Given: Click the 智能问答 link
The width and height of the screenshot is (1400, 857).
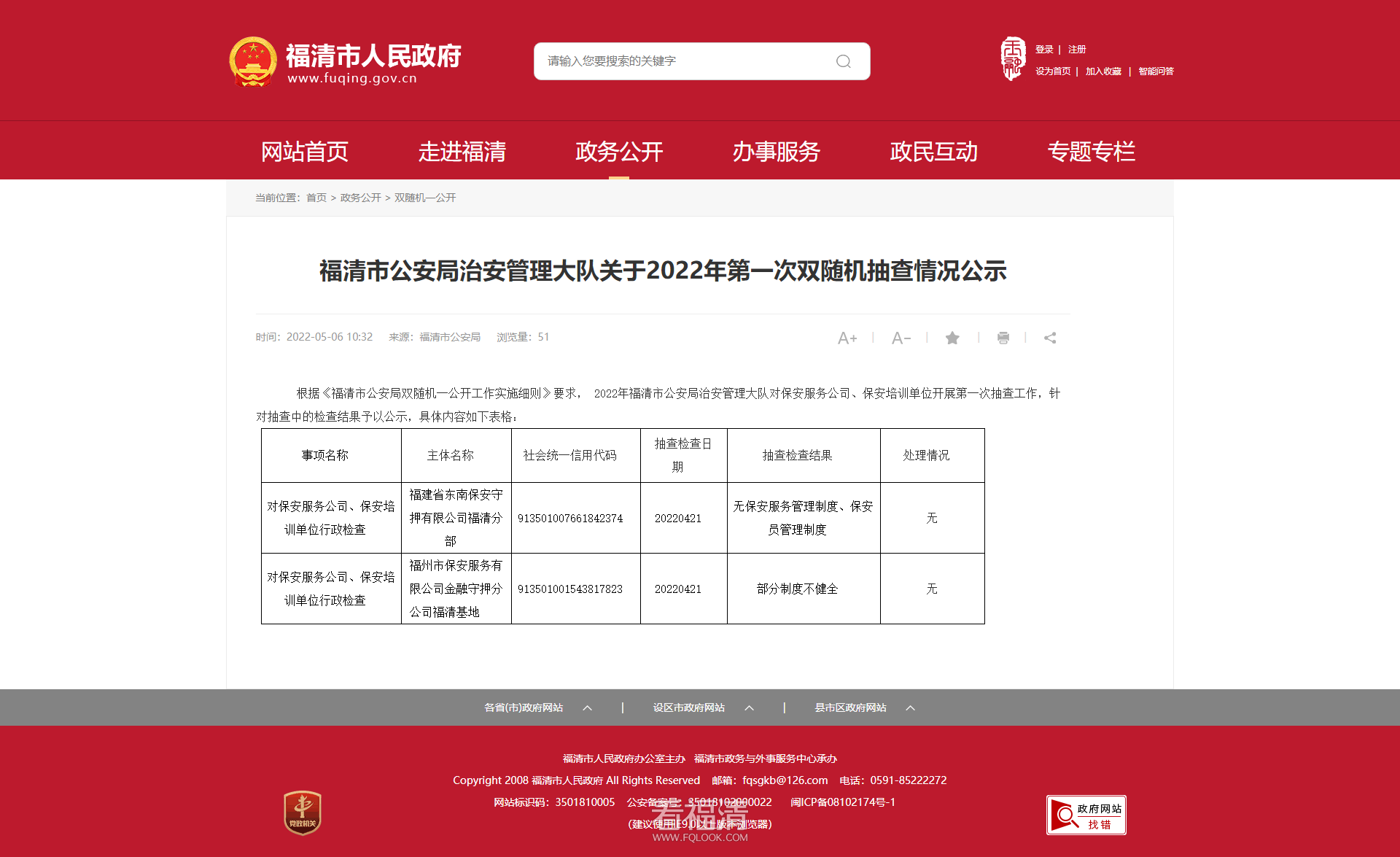Looking at the screenshot, I should [1156, 71].
